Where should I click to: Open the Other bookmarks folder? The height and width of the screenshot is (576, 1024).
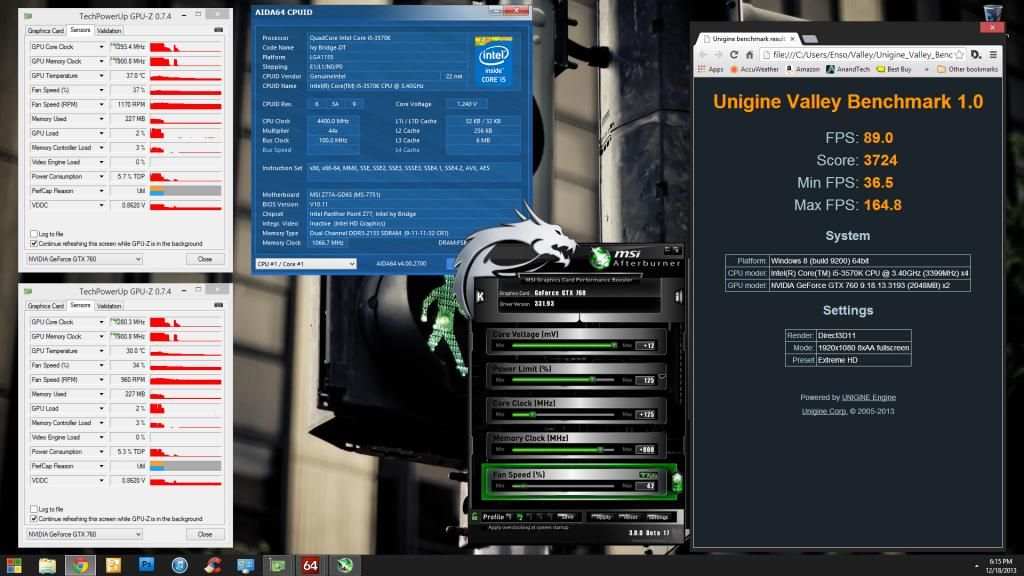[967, 69]
